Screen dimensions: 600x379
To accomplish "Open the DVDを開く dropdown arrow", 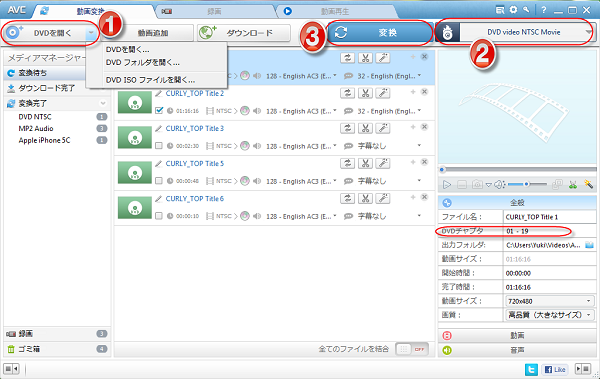I will [91, 33].
